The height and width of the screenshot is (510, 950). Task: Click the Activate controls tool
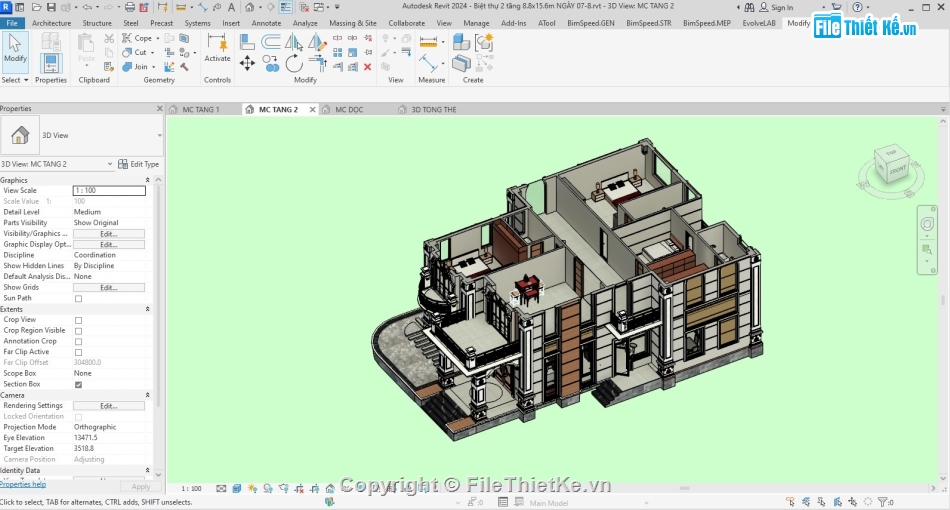(217, 48)
